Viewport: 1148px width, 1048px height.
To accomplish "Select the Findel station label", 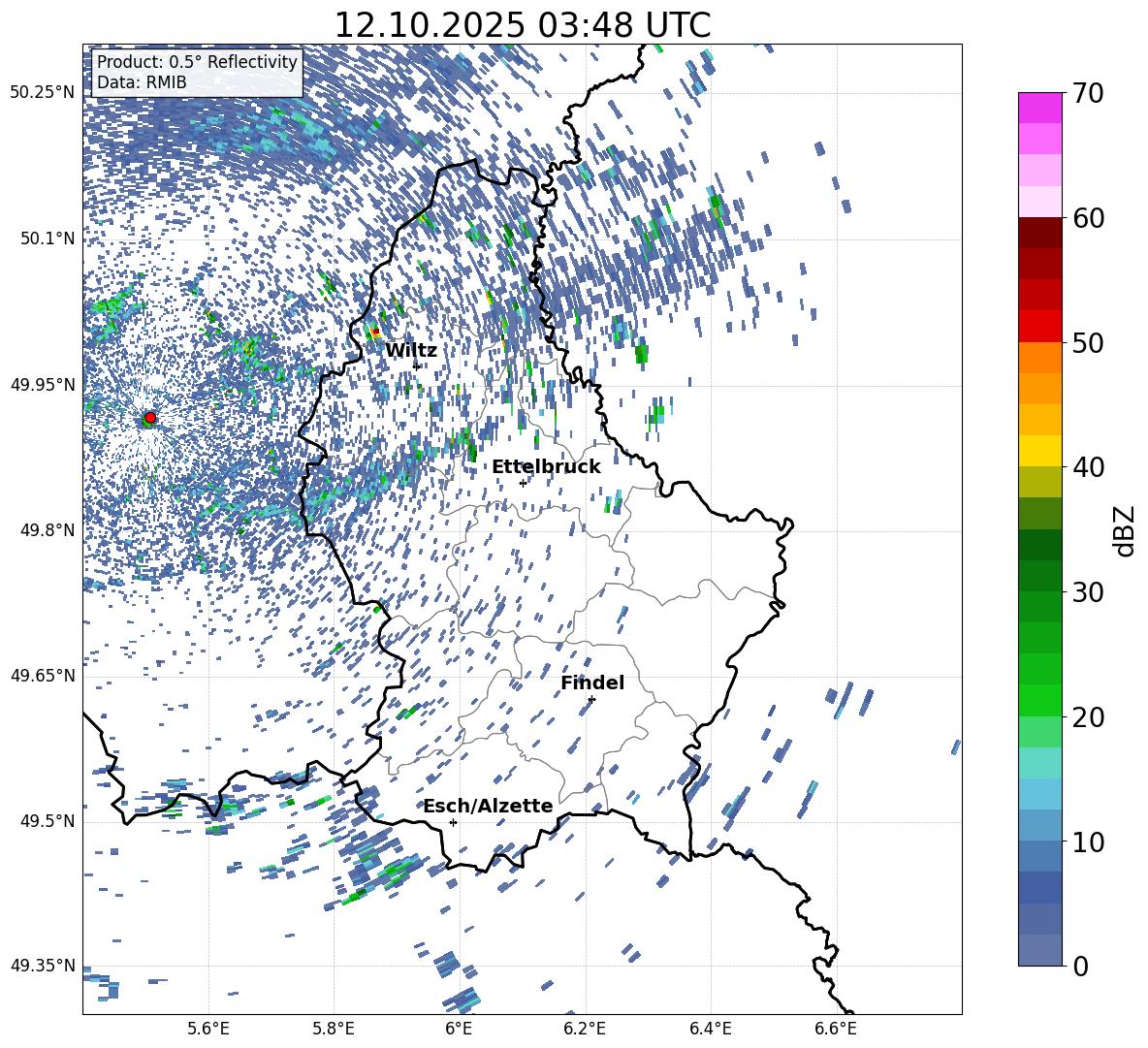I will tap(592, 683).
